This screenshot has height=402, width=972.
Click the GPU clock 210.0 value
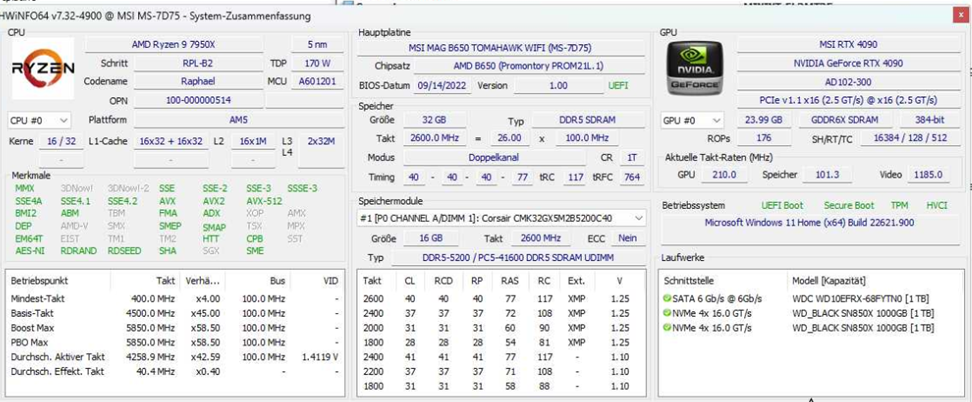[x=723, y=175]
